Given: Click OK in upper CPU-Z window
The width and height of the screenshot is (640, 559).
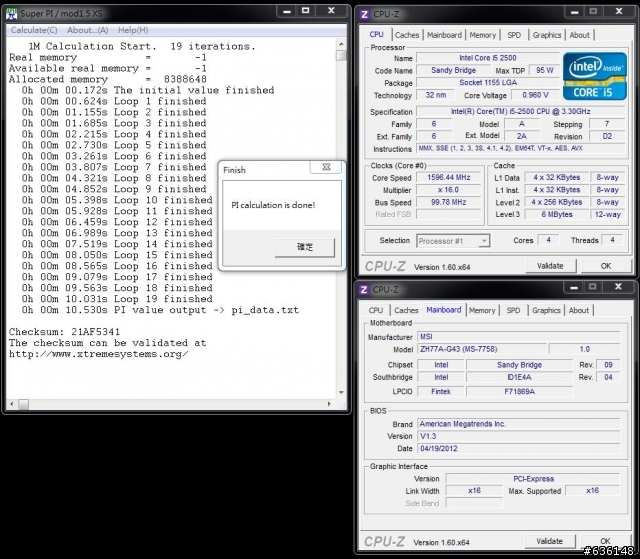Looking at the screenshot, I should [606, 266].
